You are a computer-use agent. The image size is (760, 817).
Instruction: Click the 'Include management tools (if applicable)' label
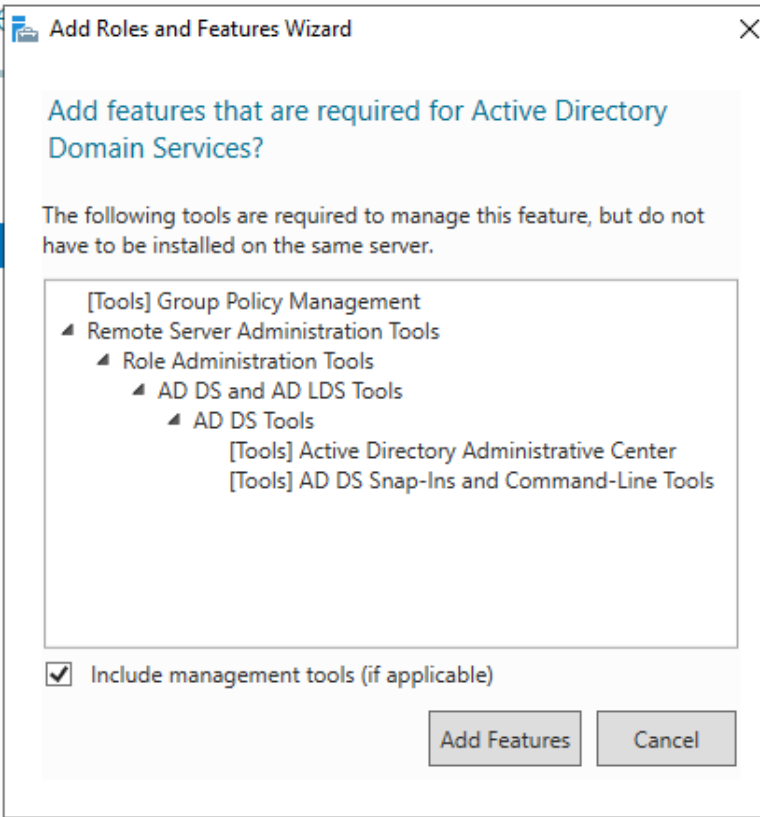(x=291, y=675)
